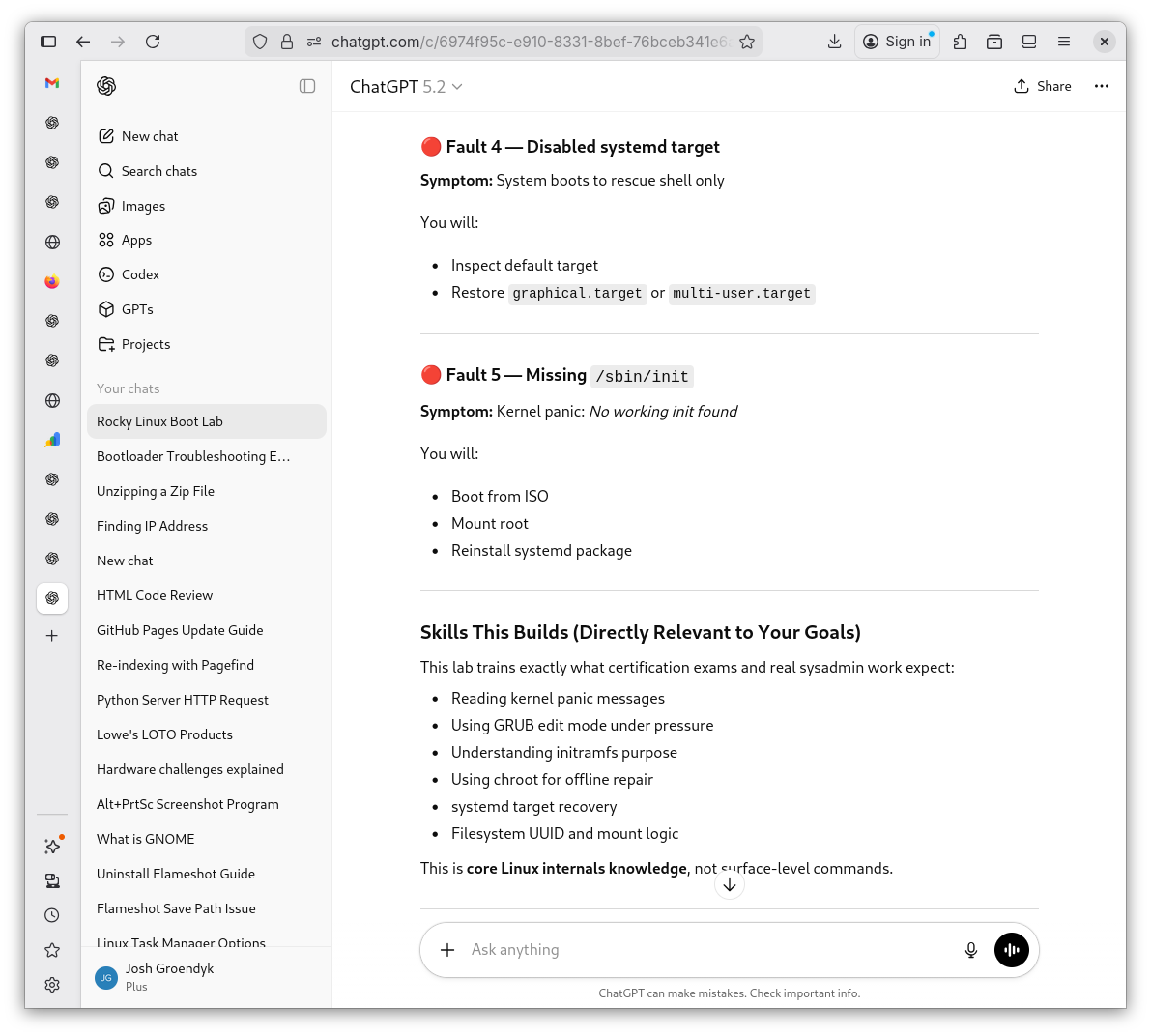
Task: Collapse the ChatGPT sidebar panel
Action: [307, 86]
